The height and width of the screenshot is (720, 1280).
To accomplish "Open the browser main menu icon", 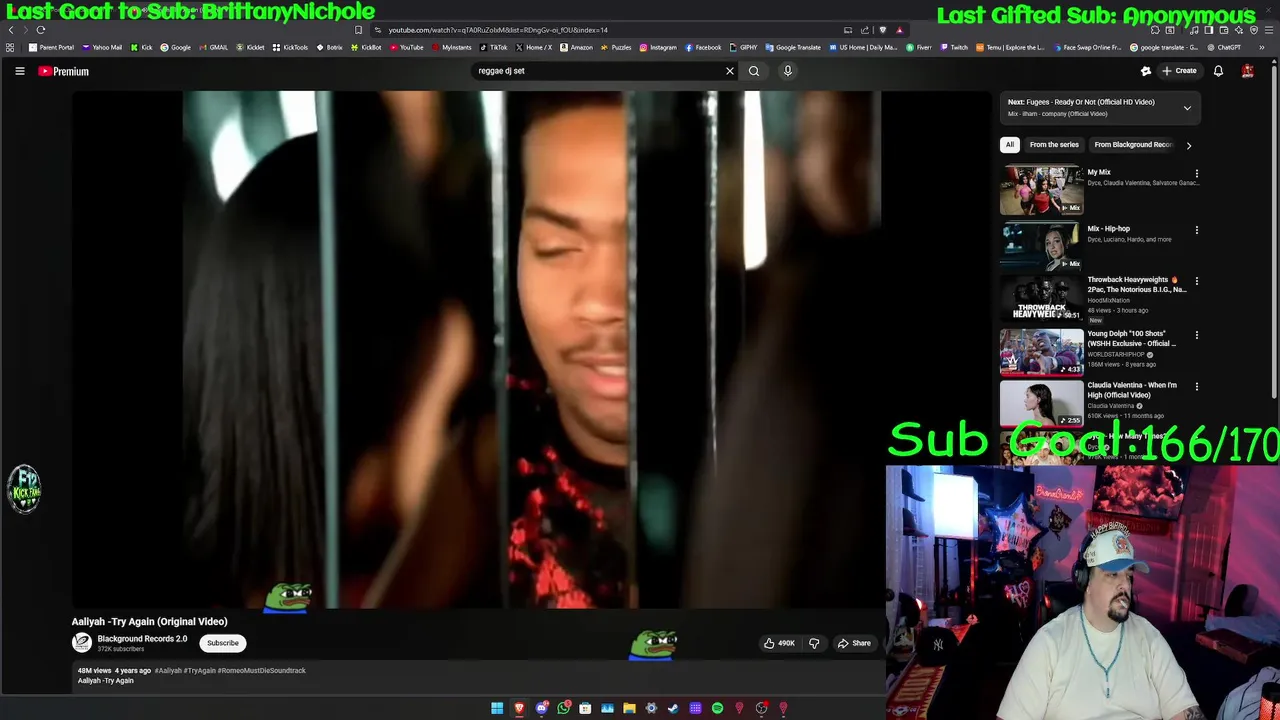I will tap(1268, 30).
